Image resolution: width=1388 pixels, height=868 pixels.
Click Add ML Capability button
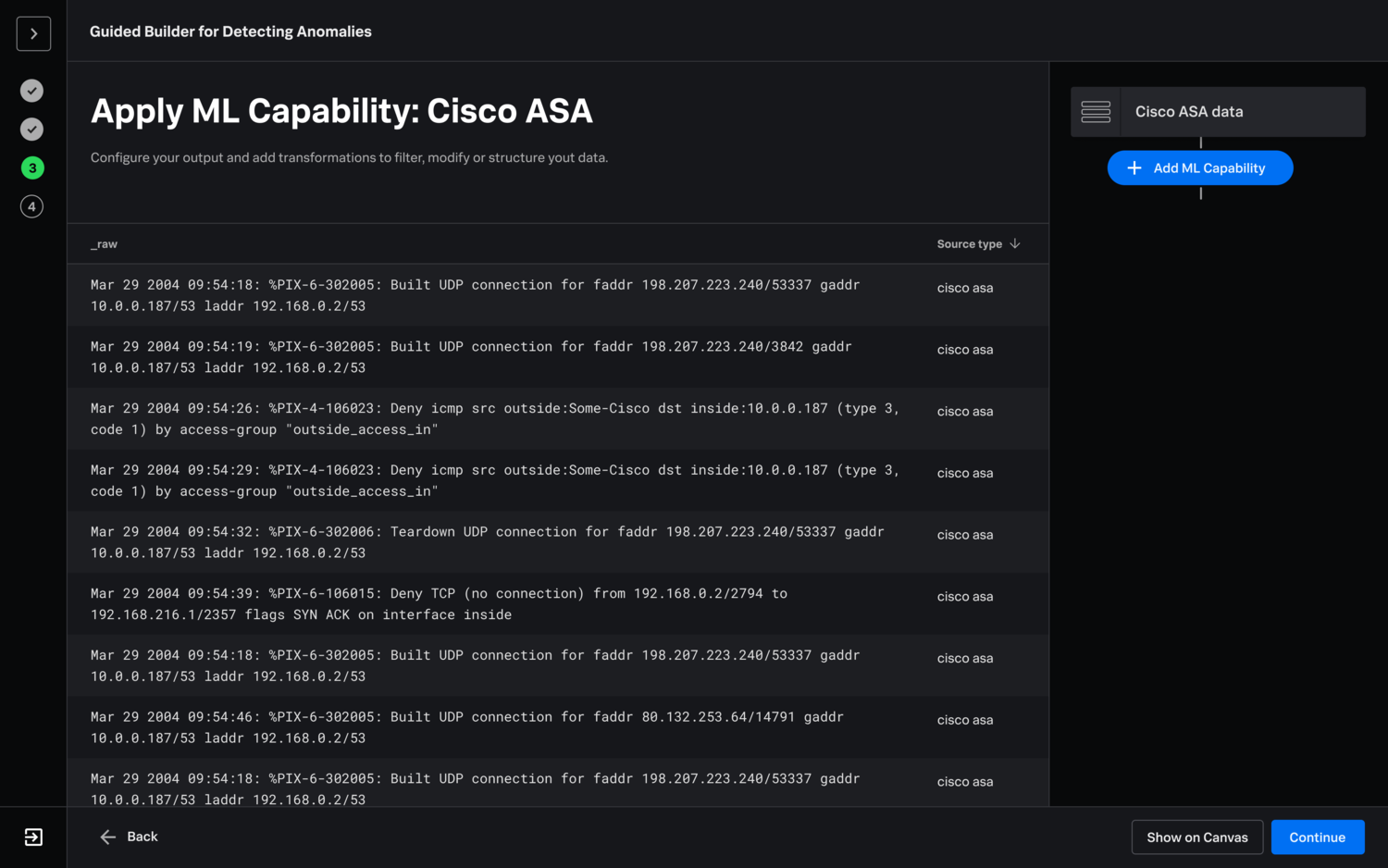1200,167
